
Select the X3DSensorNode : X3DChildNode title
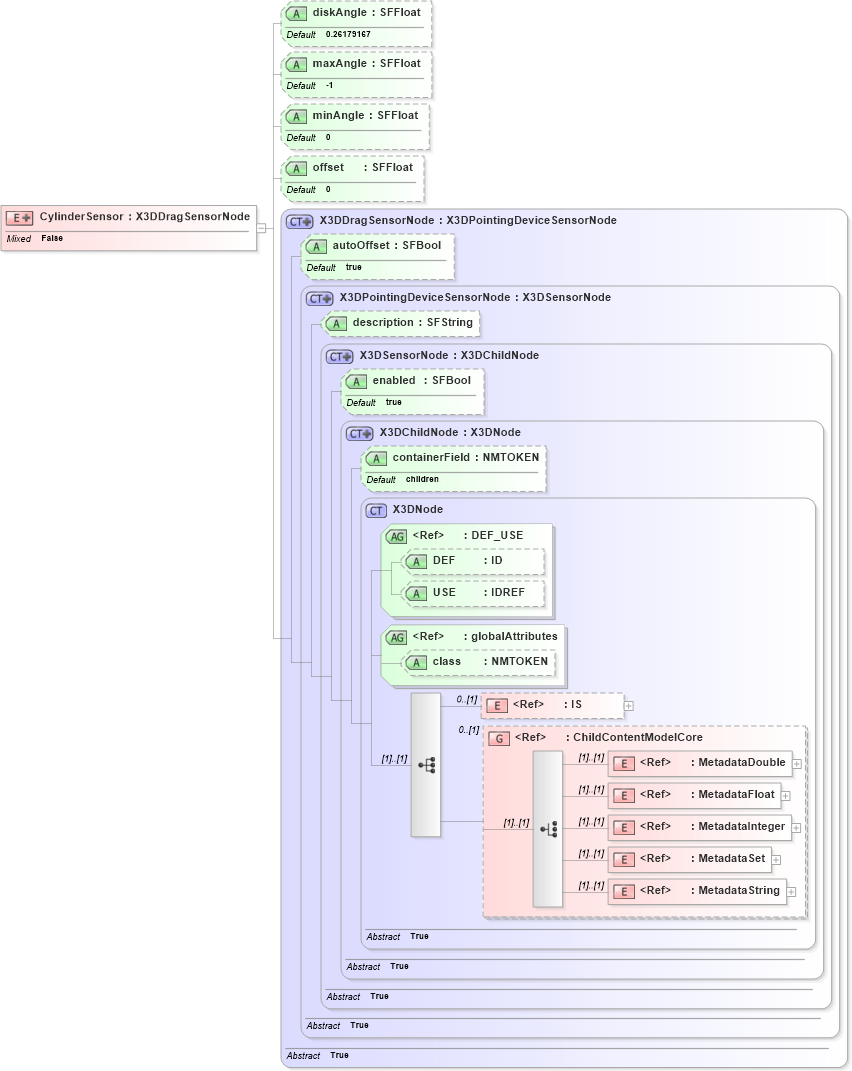(x=449, y=355)
